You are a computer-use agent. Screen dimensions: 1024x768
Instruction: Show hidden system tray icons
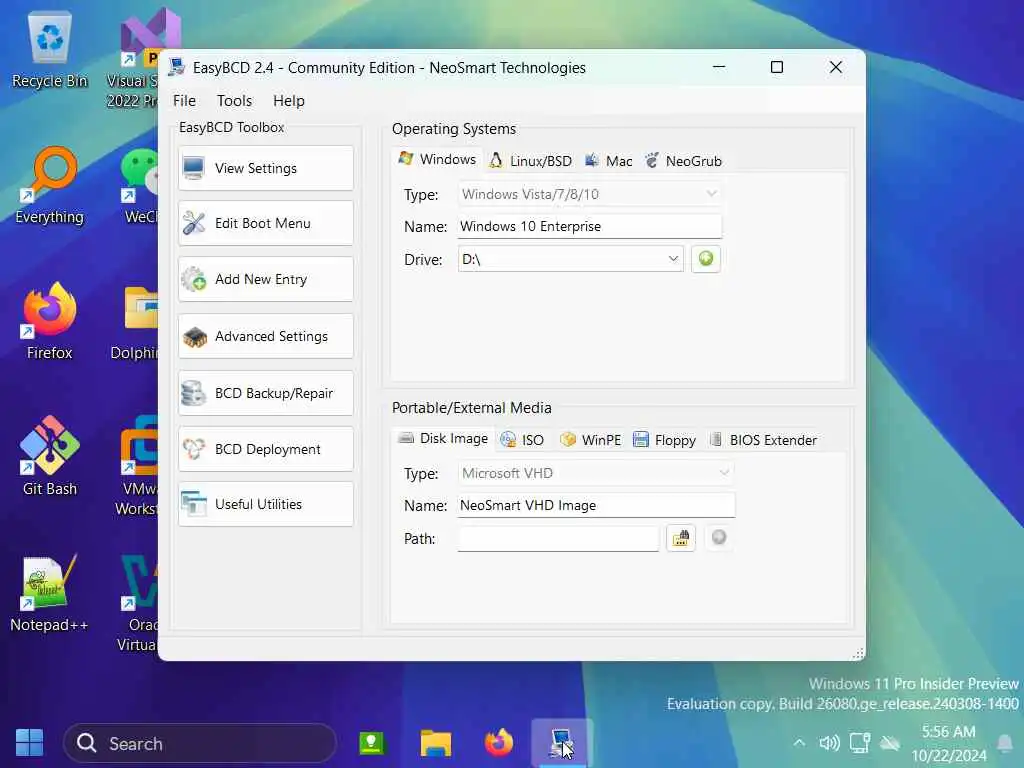click(799, 743)
